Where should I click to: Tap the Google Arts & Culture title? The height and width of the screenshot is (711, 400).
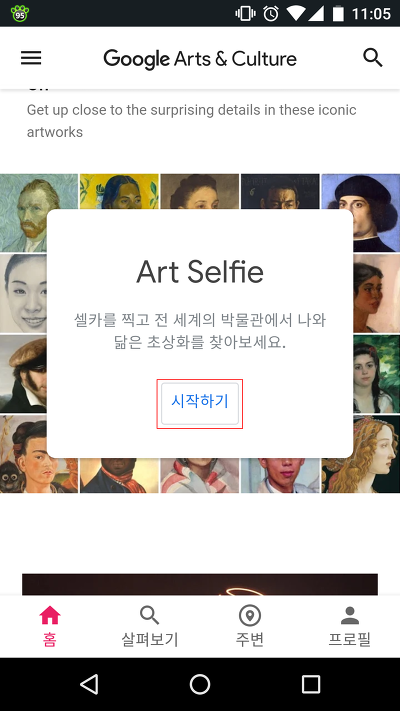tap(200, 59)
